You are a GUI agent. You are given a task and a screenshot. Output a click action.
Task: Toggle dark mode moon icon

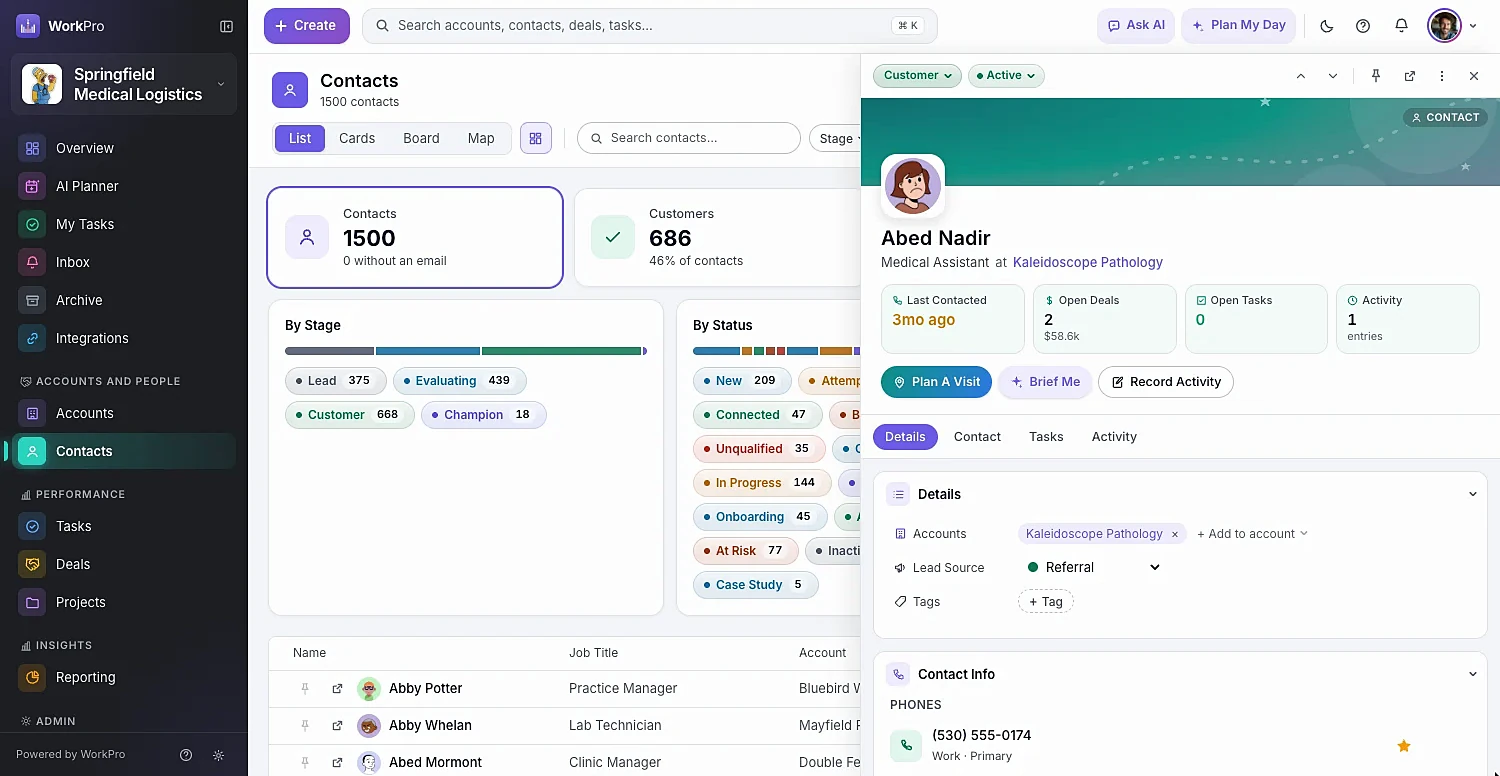point(1327,26)
